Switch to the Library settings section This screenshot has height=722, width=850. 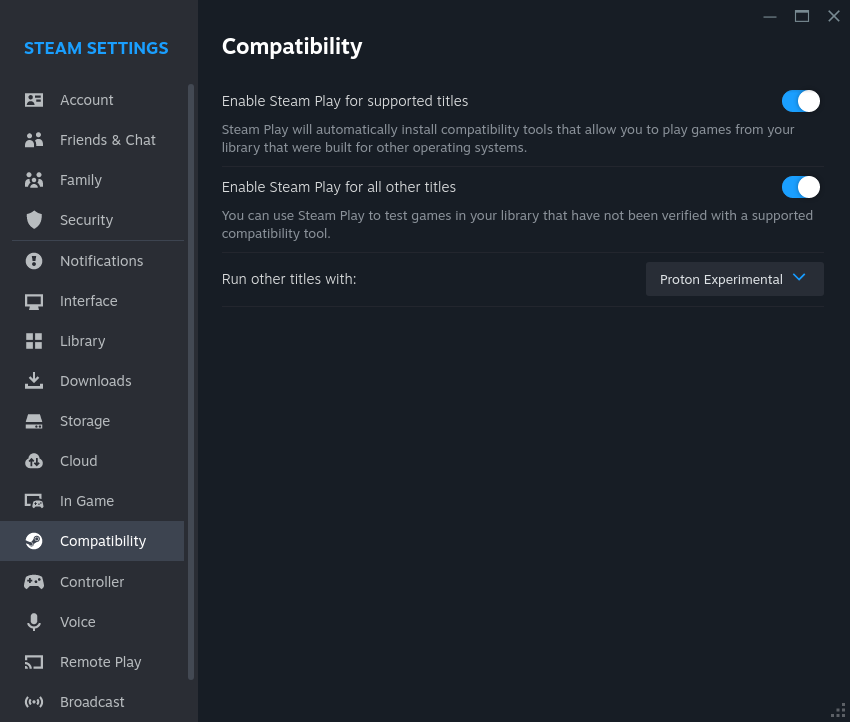click(x=82, y=341)
